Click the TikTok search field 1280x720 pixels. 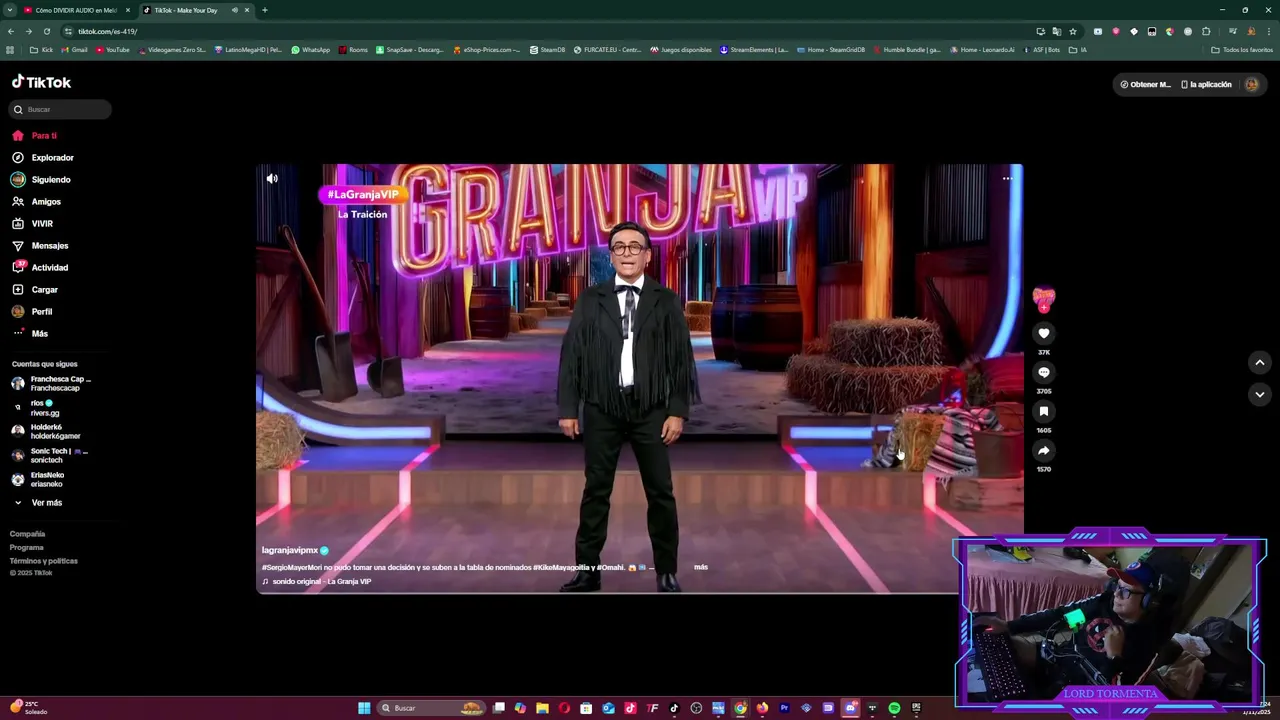60,110
